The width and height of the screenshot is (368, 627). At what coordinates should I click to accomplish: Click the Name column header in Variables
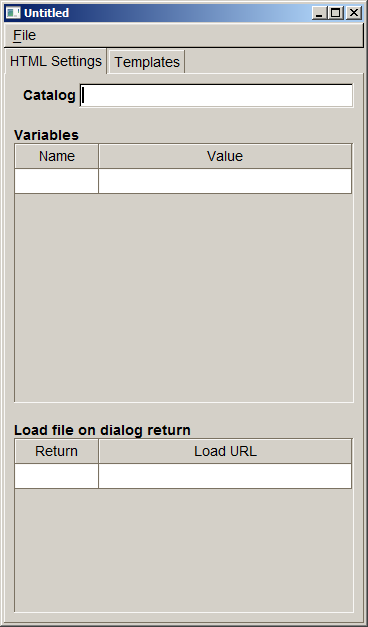coord(56,156)
